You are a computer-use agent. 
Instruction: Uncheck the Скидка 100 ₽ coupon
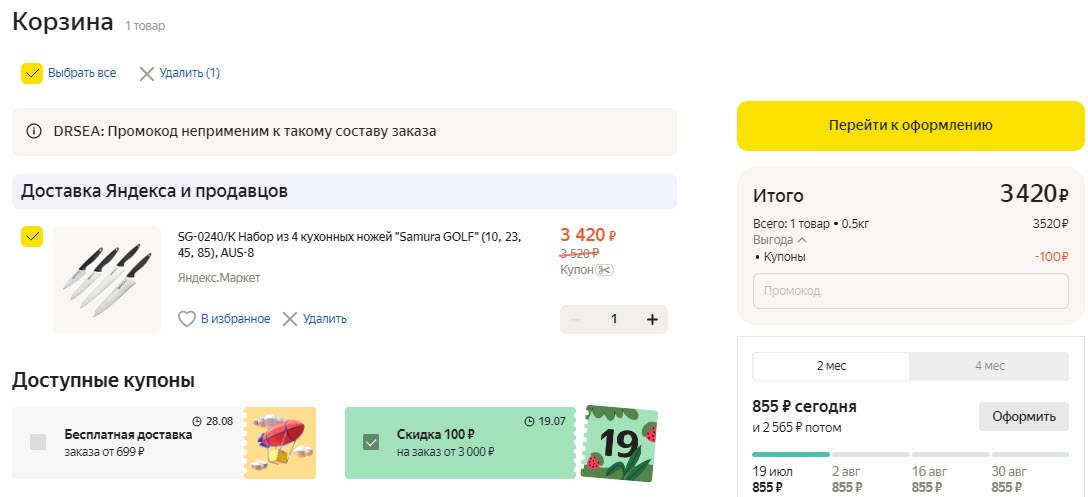(371, 441)
